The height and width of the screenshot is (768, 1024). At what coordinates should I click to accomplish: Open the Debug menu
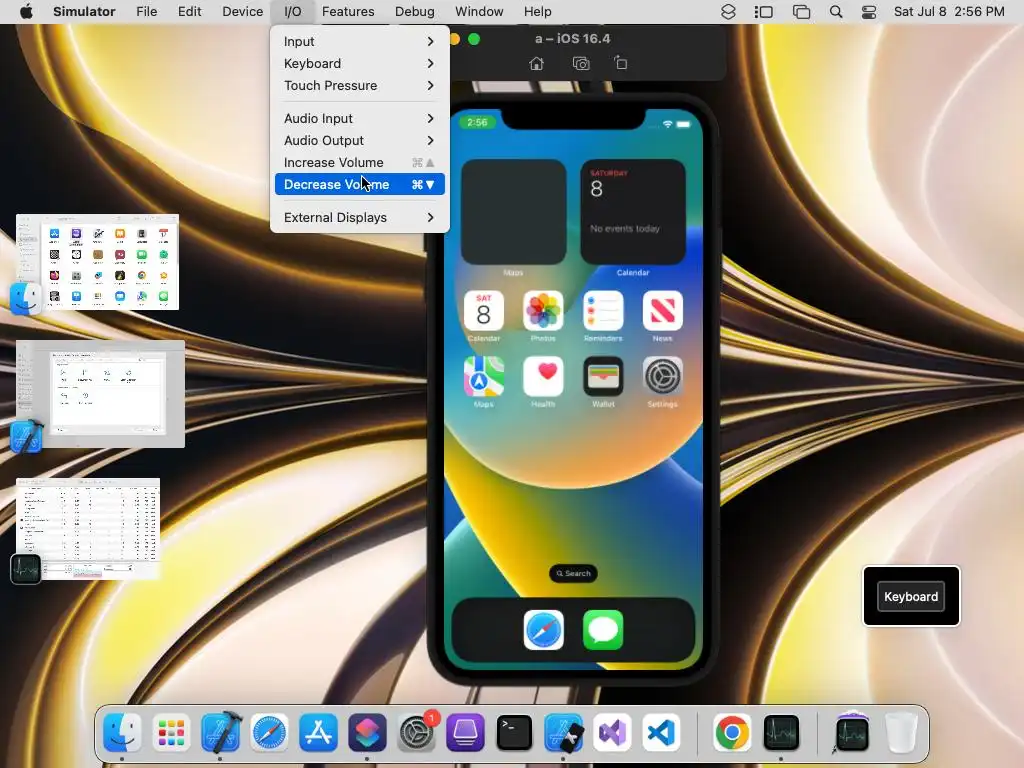[415, 12]
